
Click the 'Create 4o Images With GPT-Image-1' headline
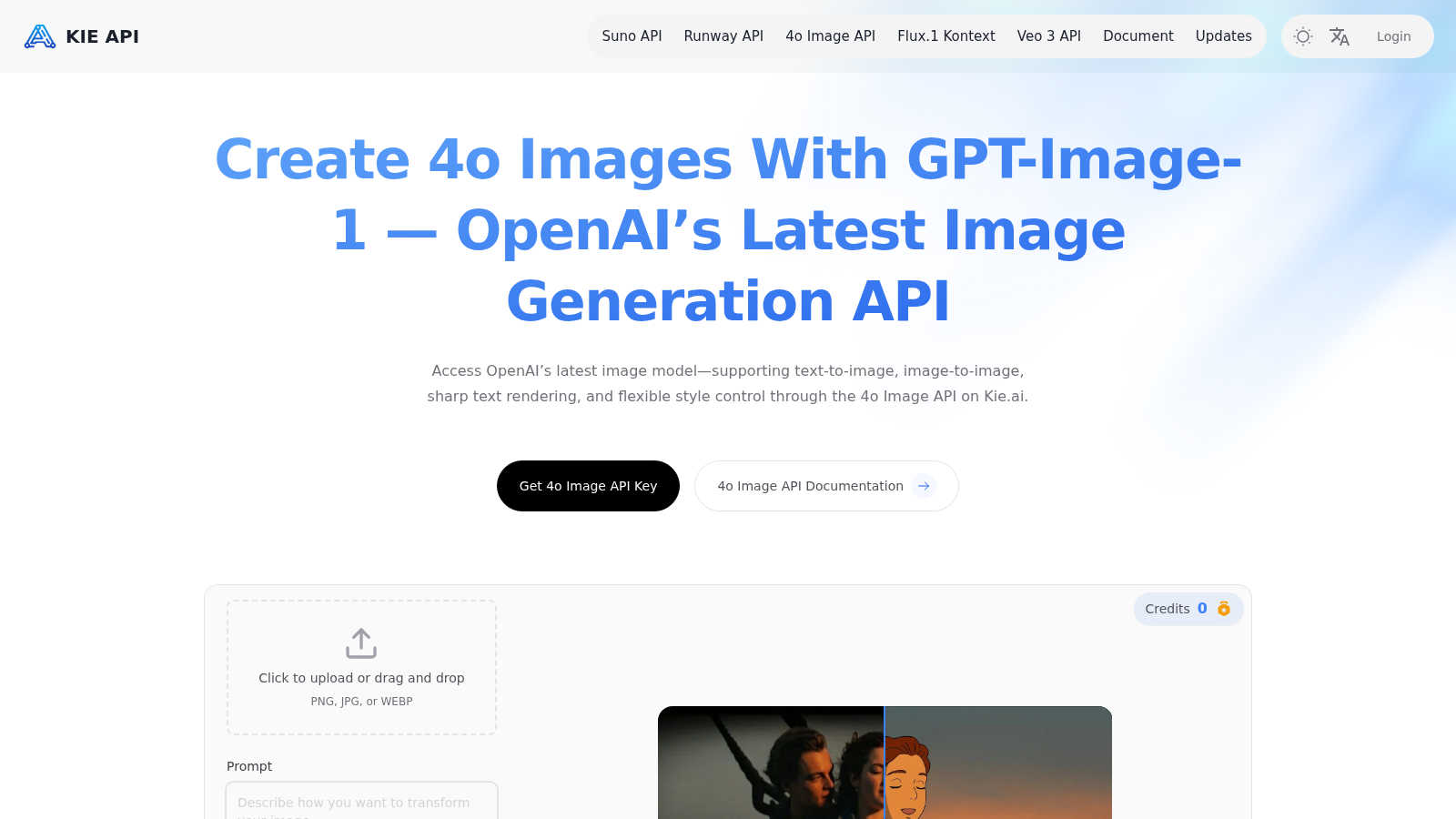pos(728,229)
